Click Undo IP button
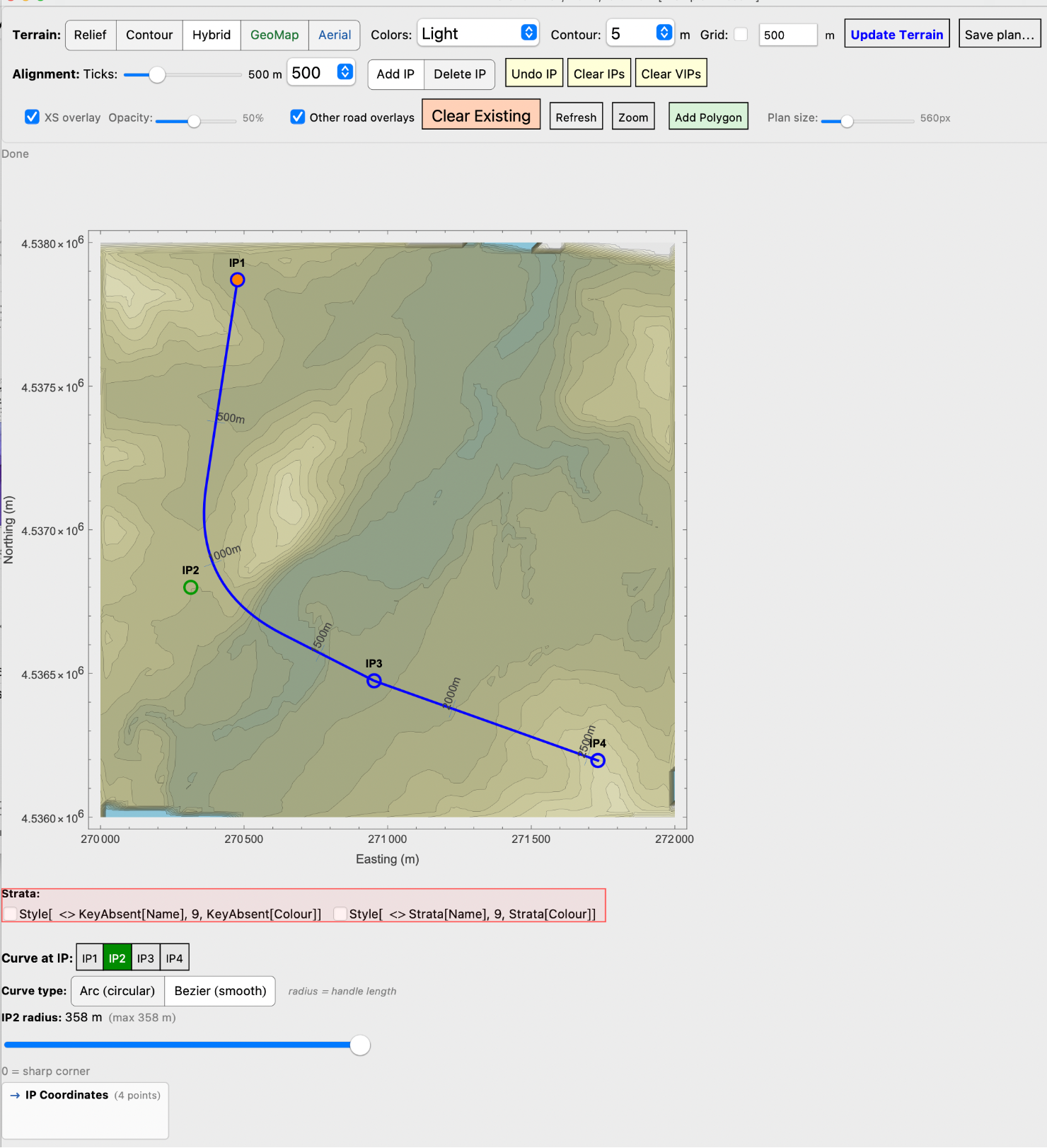The image size is (1047, 1148). coord(534,74)
